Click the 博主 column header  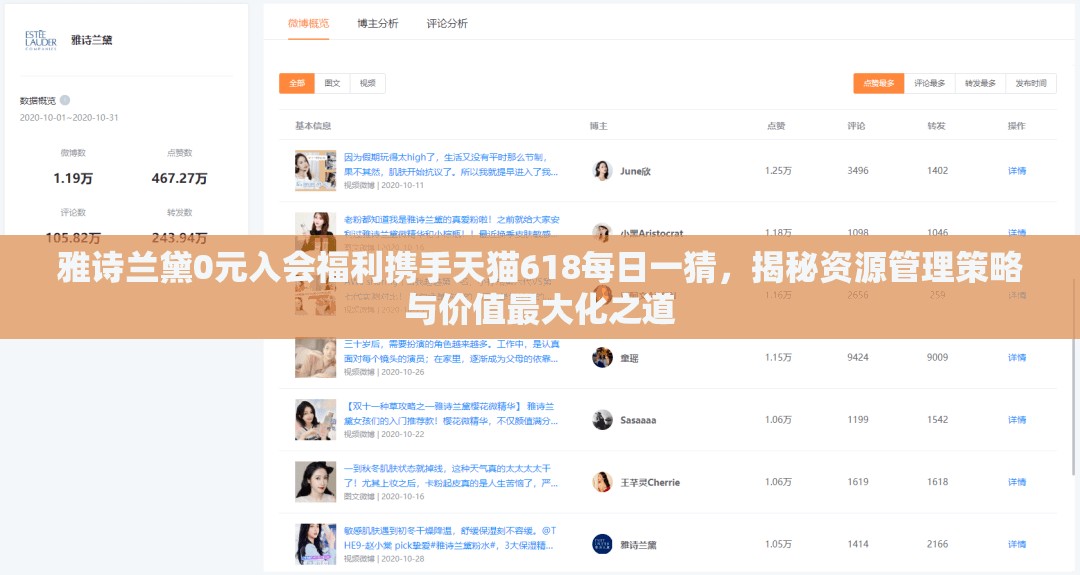(599, 126)
